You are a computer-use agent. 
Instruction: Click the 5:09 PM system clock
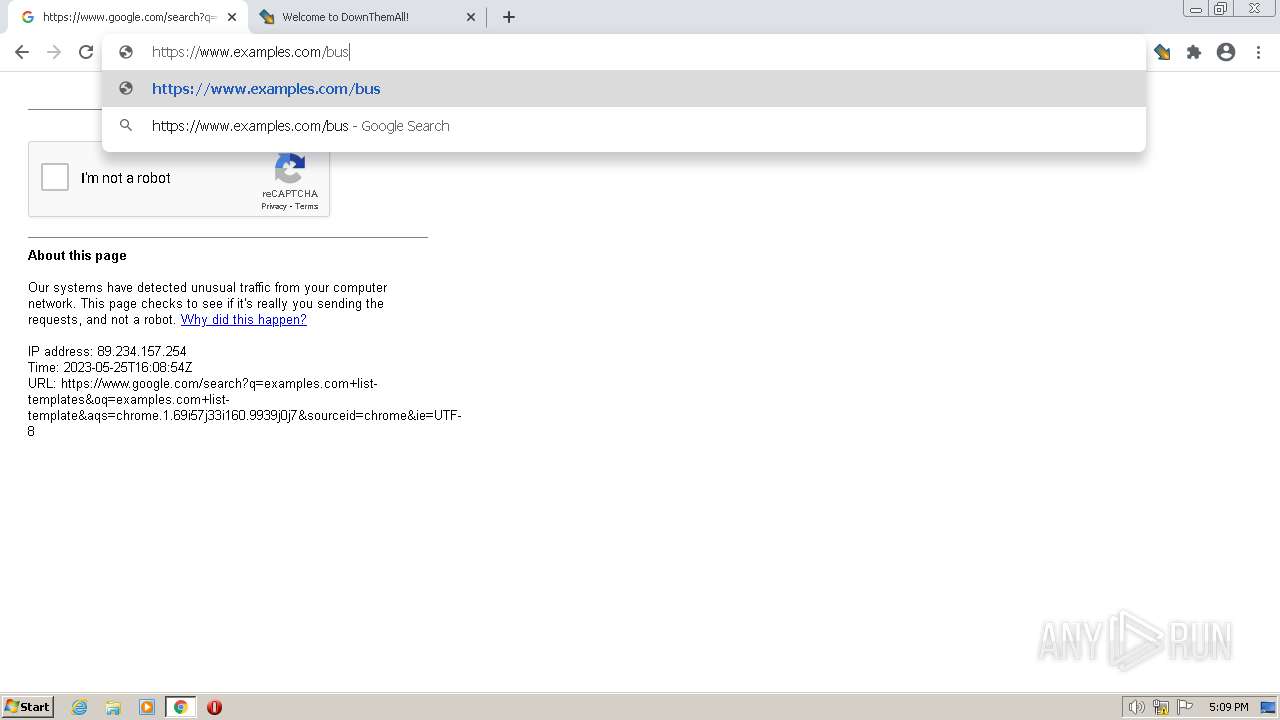coord(1229,707)
